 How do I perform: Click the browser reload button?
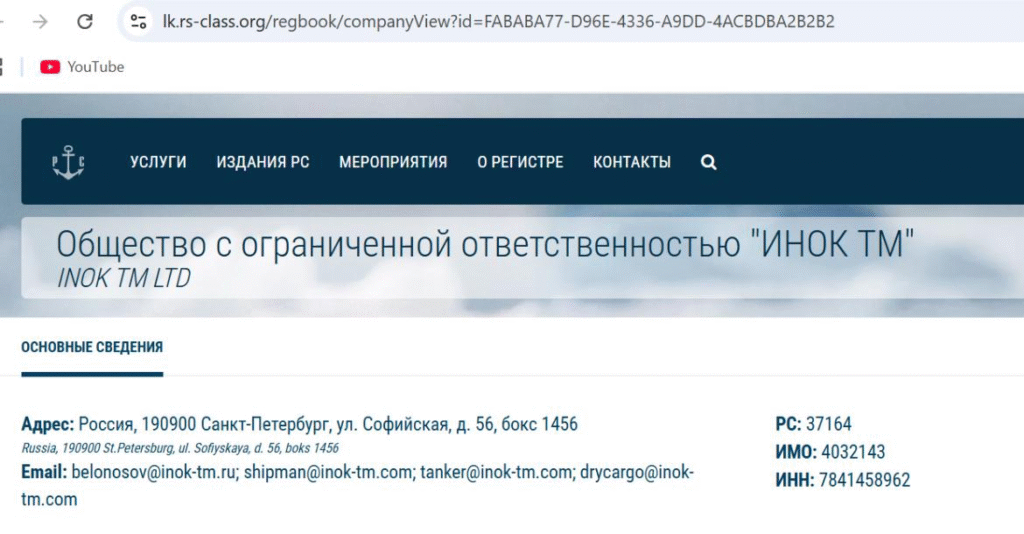click(85, 21)
